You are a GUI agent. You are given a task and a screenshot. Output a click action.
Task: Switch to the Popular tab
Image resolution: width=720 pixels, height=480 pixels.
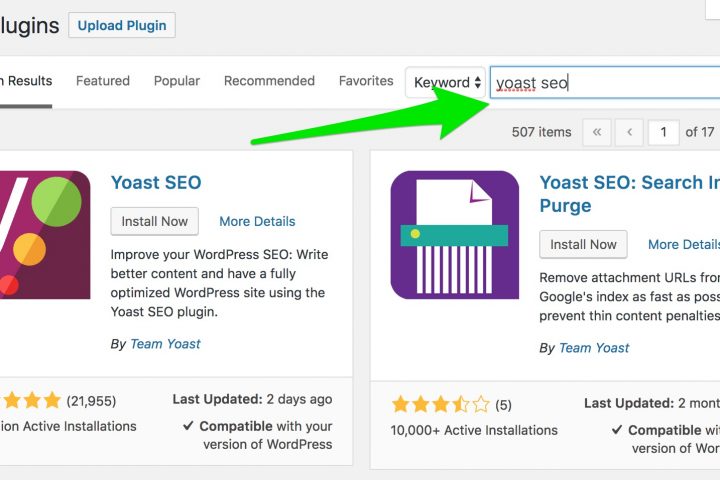(177, 81)
